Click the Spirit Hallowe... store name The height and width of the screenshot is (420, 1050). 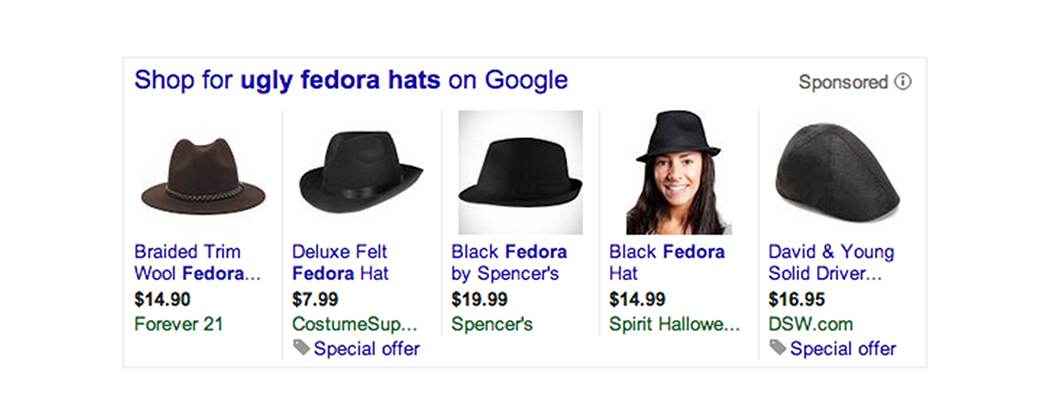[674, 324]
